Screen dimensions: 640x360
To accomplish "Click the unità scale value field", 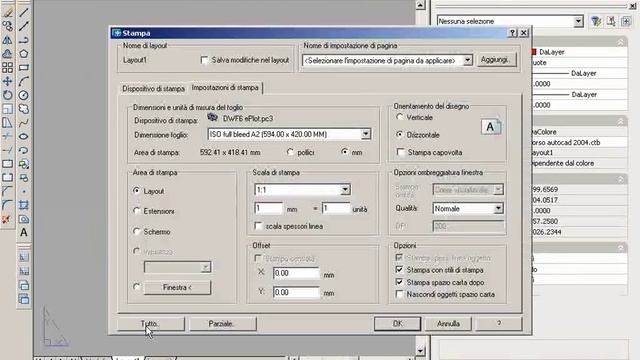I will (336, 209).
